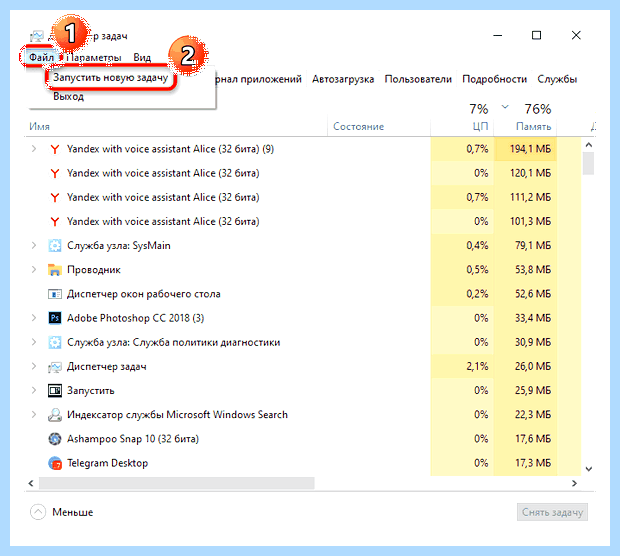Click the 79,1 МБ memory value

pyautogui.click(x=533, y=246)
